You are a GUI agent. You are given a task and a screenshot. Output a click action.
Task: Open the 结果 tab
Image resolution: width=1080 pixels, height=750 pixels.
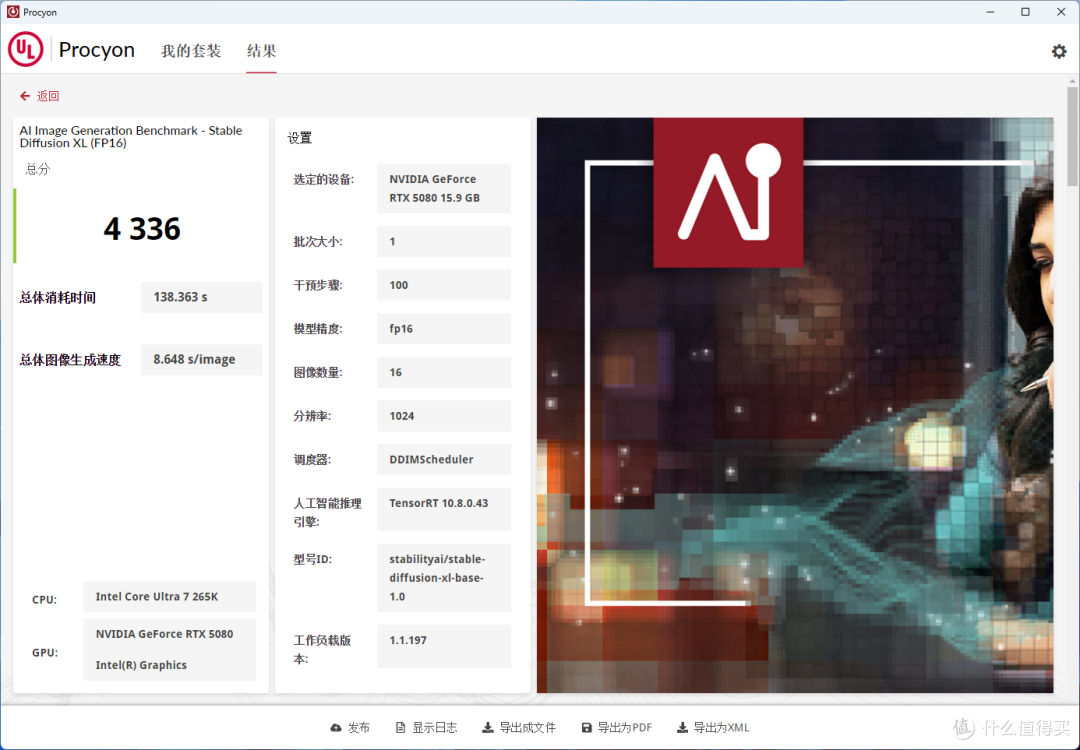[x=262, y=51]
